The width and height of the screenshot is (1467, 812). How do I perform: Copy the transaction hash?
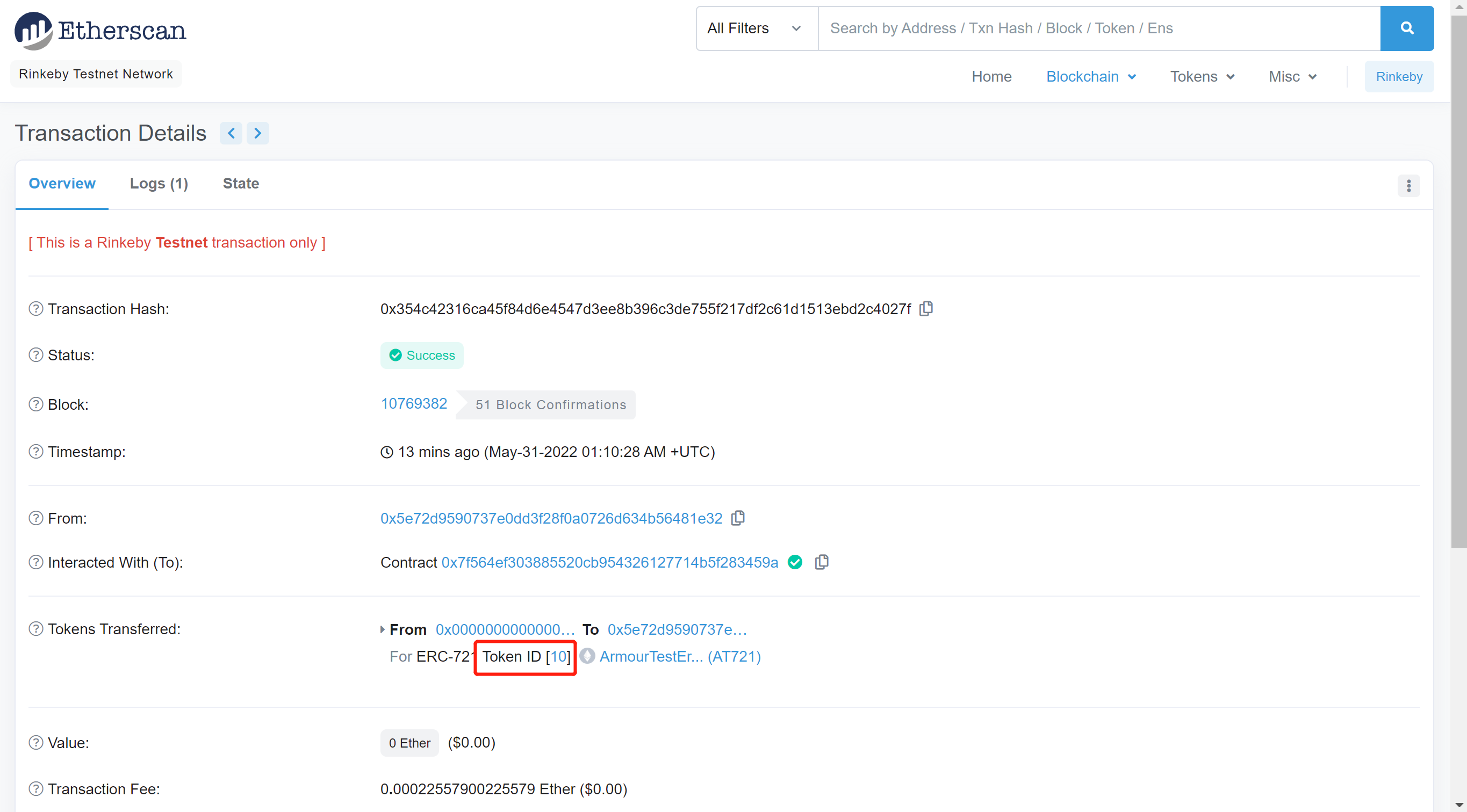click(x=926, y=308)
